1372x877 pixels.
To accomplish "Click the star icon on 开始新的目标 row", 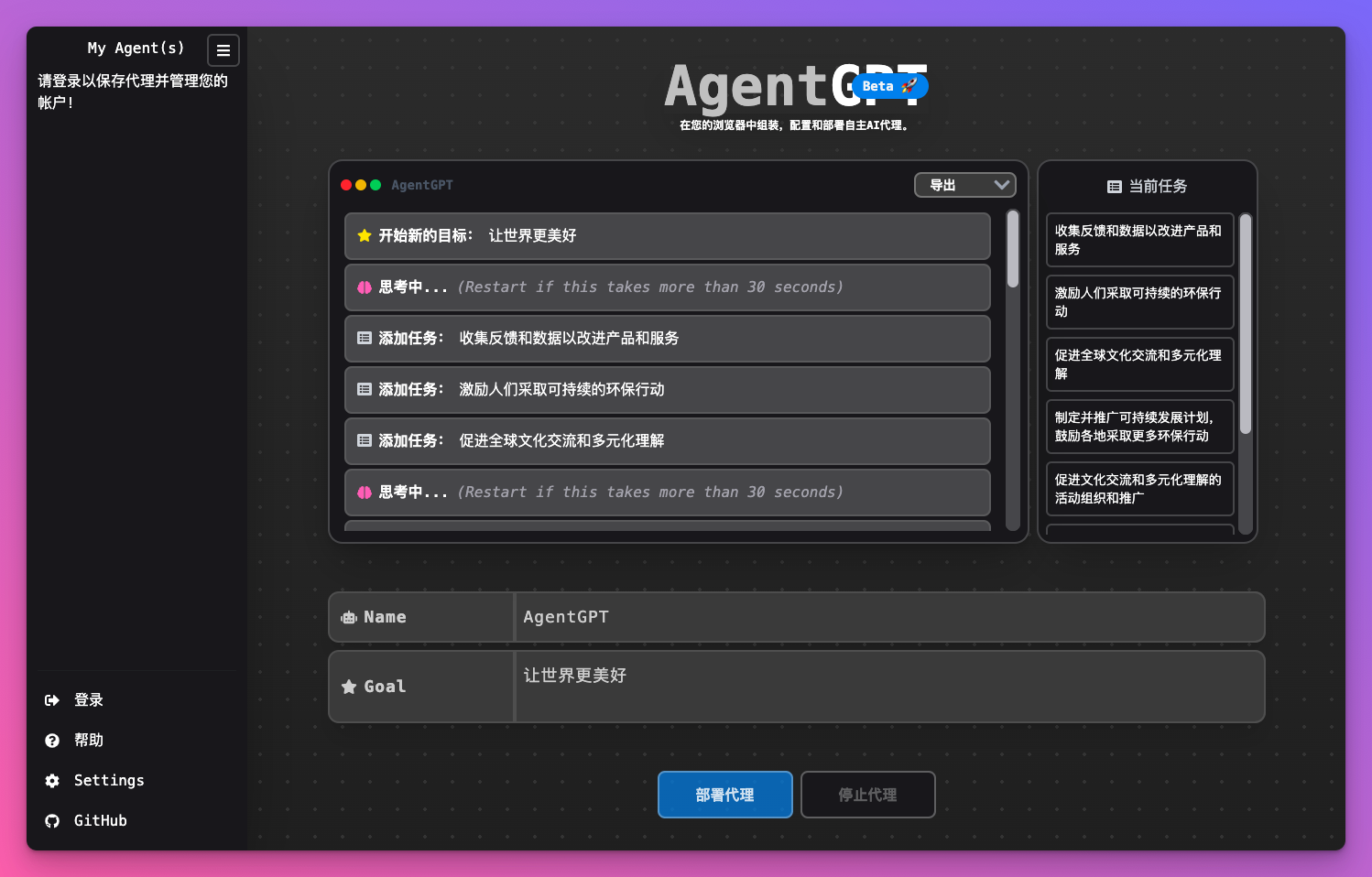I will (364, 235).
